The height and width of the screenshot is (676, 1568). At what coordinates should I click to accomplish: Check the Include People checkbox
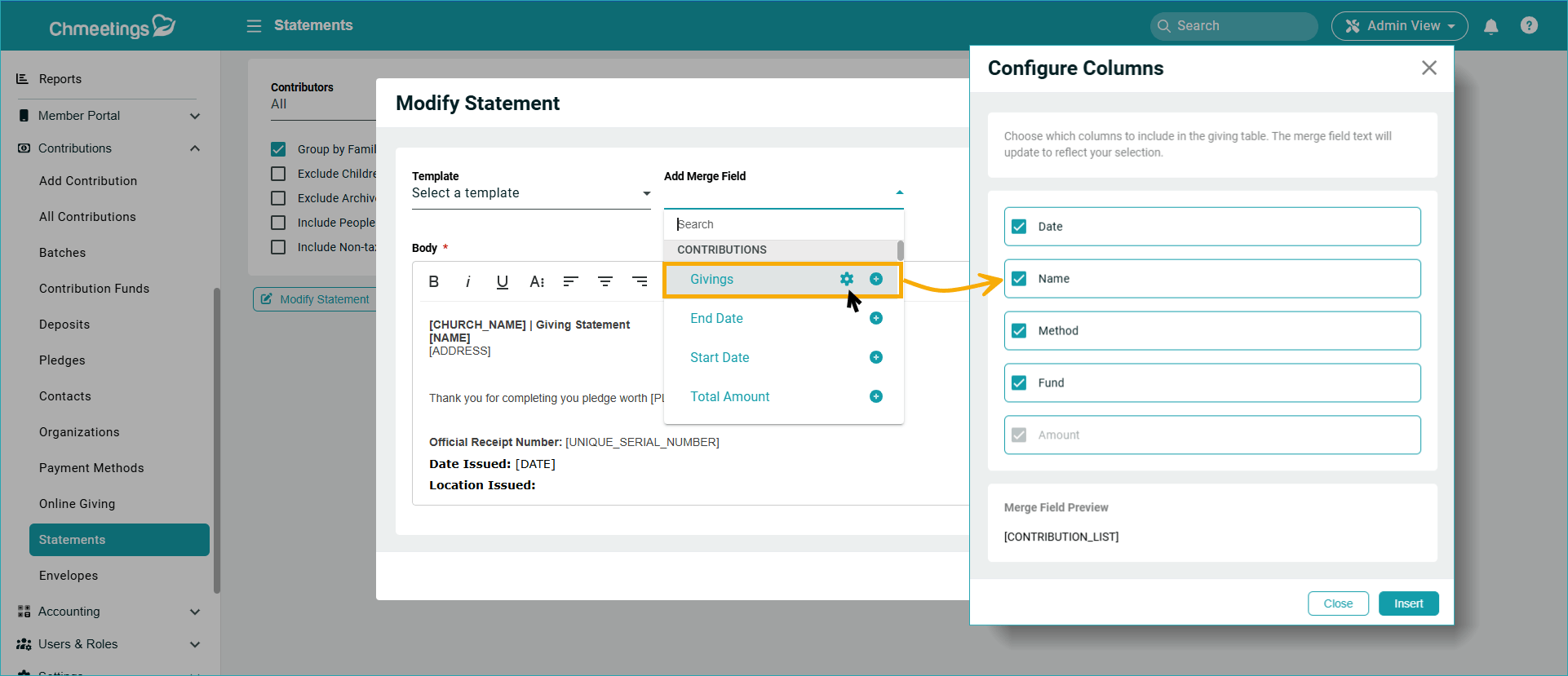tap(278, 223)
